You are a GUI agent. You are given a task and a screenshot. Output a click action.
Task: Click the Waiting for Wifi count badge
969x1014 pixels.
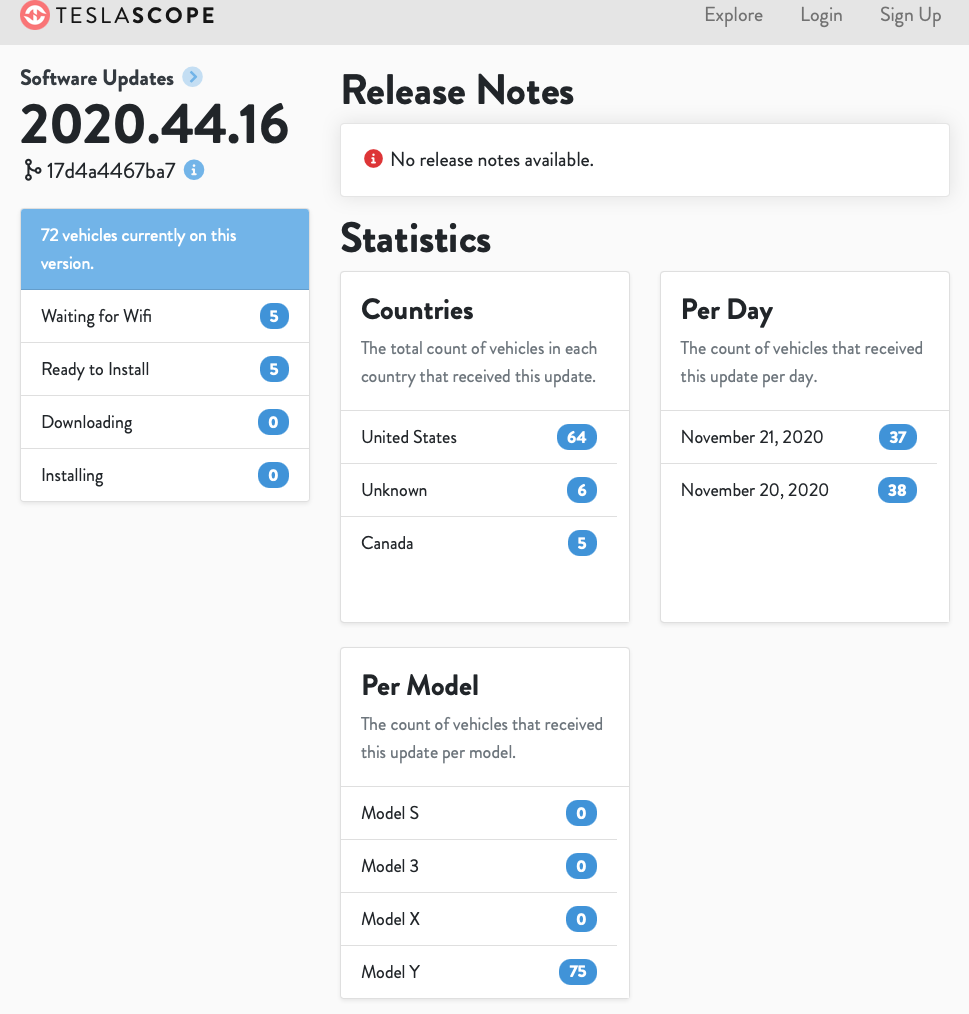click(x=274, y=316)
